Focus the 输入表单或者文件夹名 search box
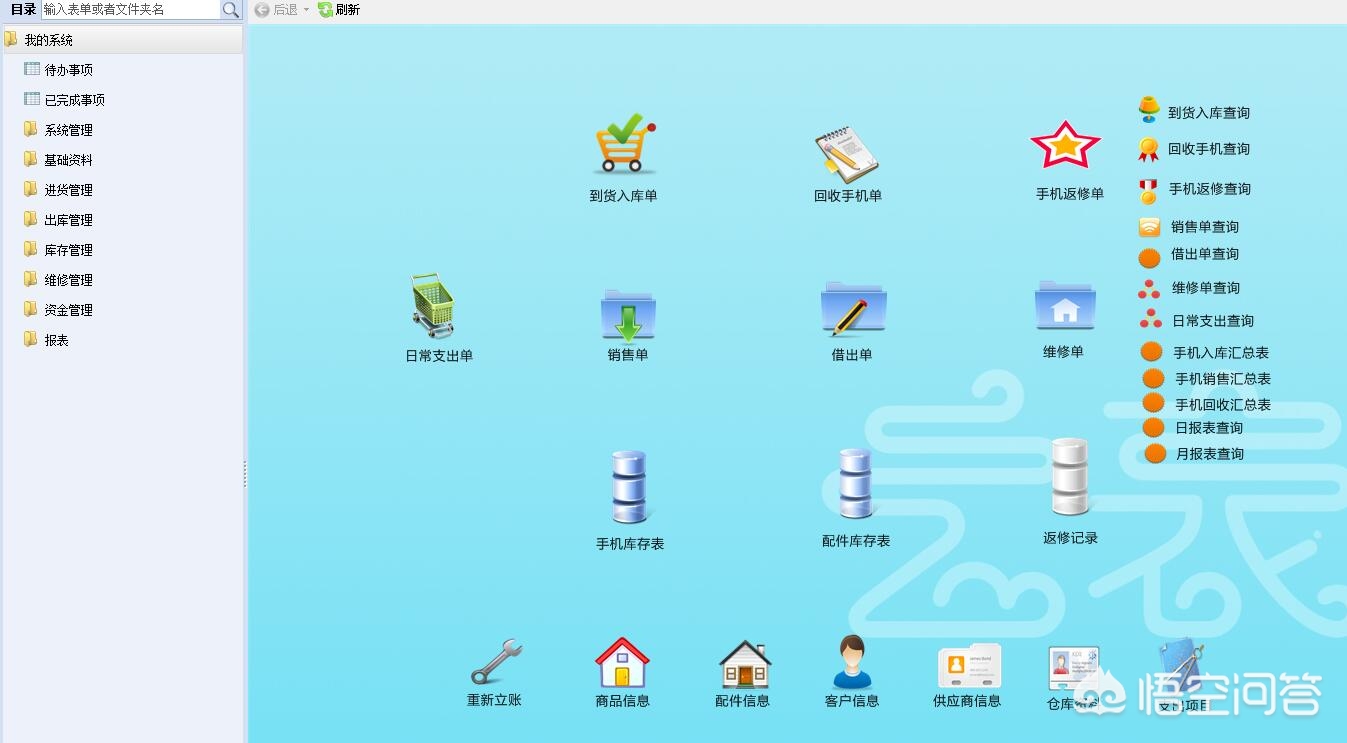This screenshot has width=1347, height=743. (x=130, y=10)
